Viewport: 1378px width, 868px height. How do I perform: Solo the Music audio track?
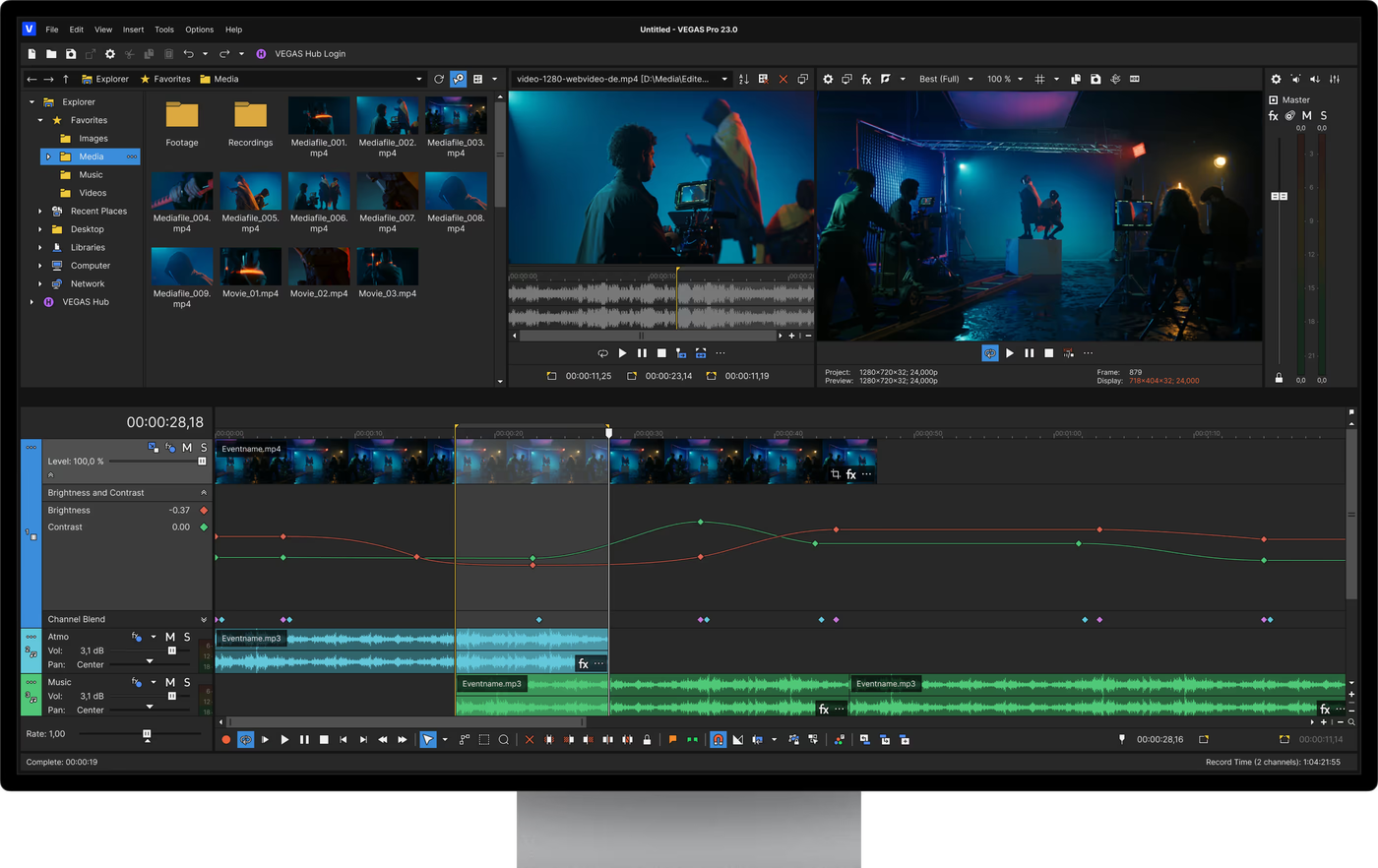(x=187, y=682)
